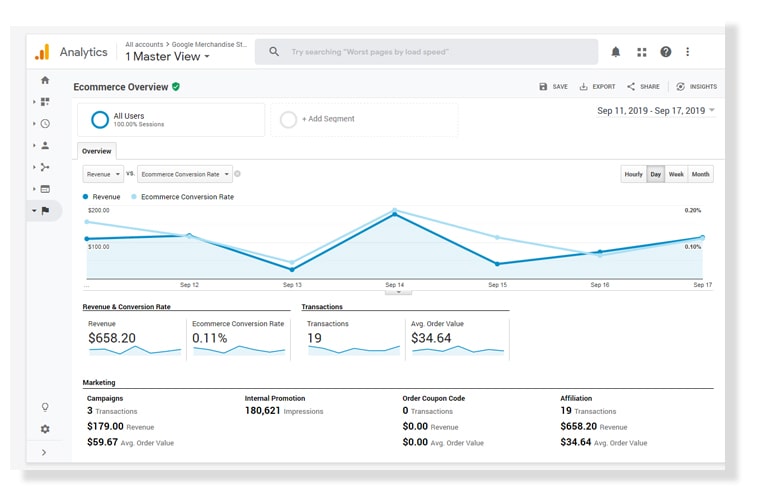Switch chart granularity to Week

pos(676,174)
